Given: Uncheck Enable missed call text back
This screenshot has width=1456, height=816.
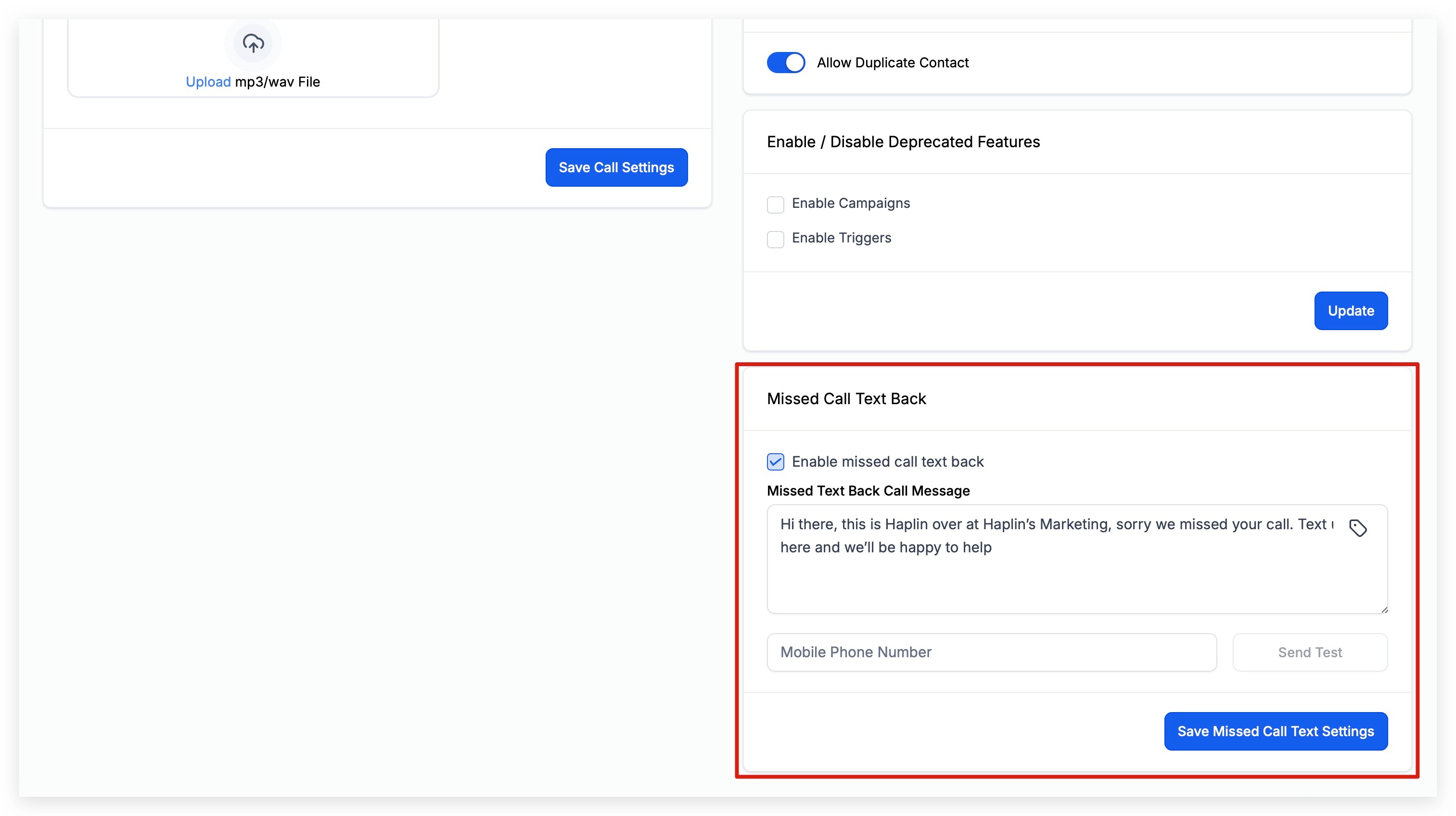Looking at the screenshot, I should click(x=776, y=462).
